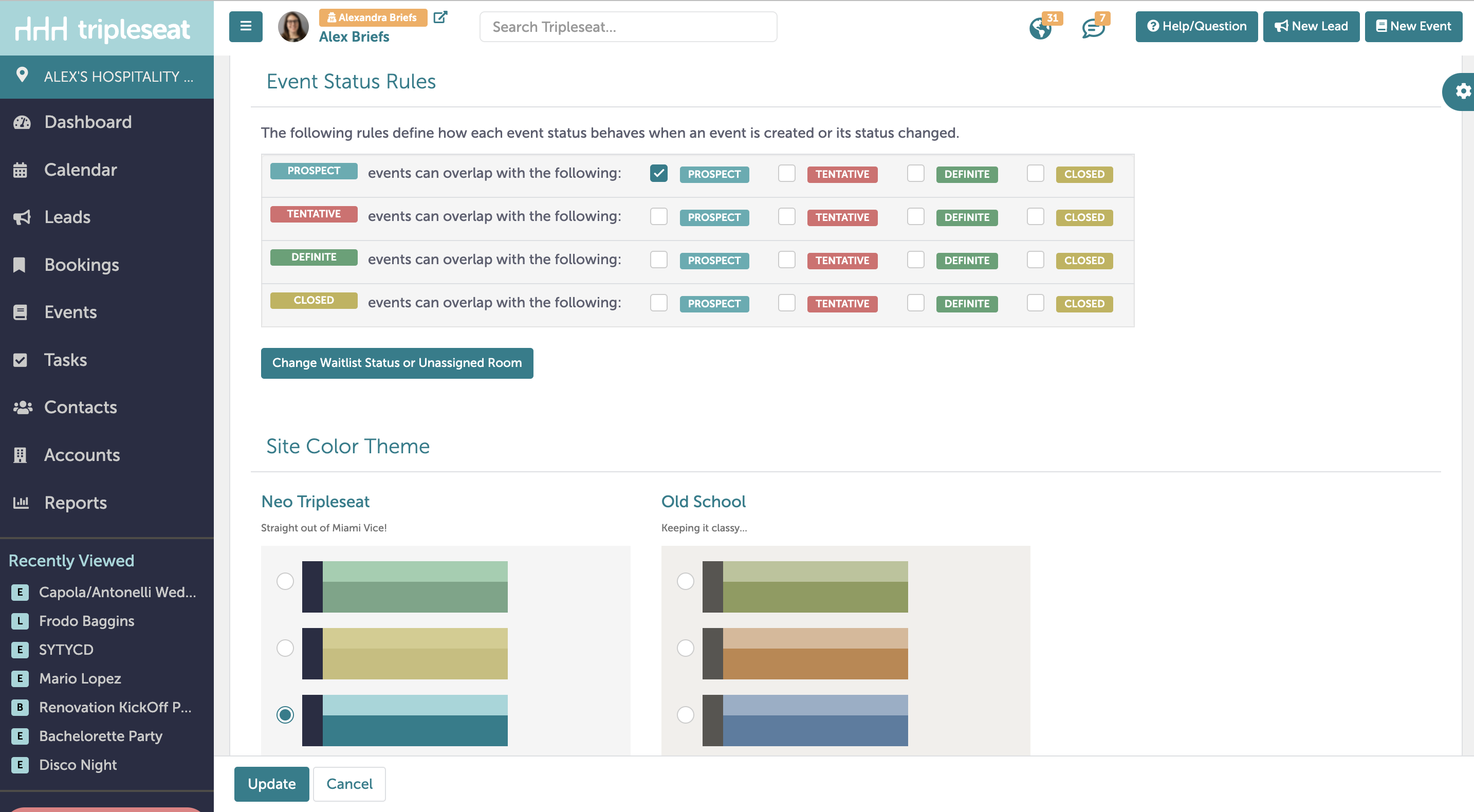The width and height of the screenshot is (1474, 812).
Task: Open the Reports section
Action: click(76, 503)
